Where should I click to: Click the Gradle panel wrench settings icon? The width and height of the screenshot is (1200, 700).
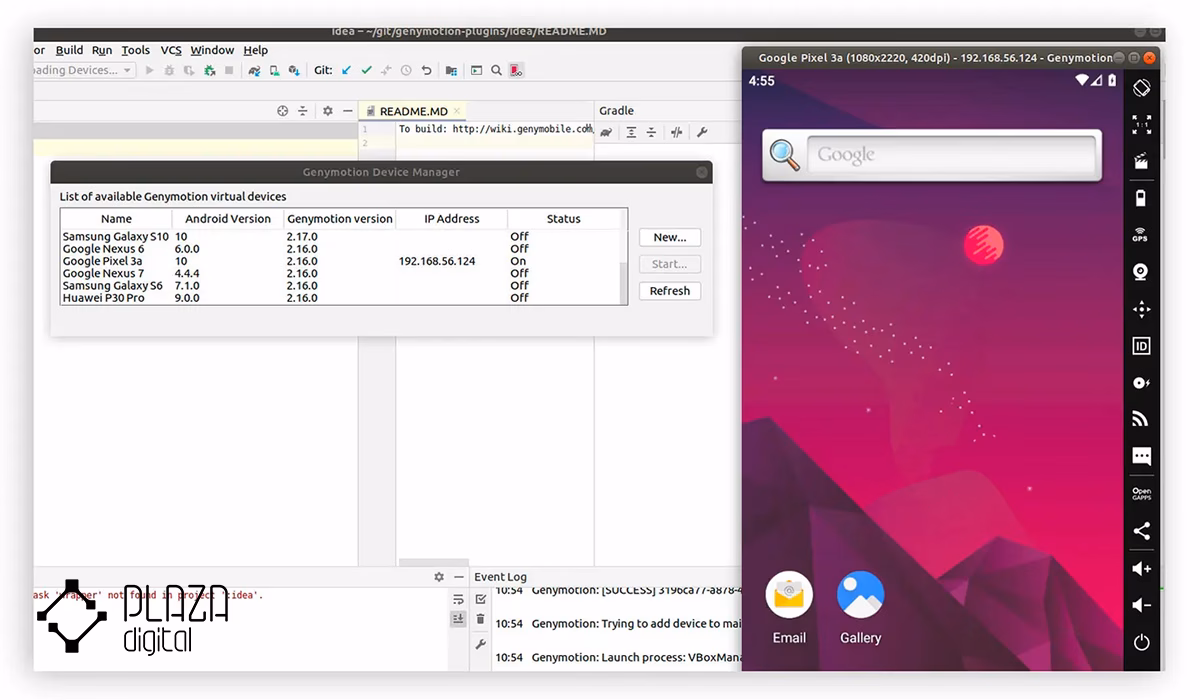coord(702,132)
